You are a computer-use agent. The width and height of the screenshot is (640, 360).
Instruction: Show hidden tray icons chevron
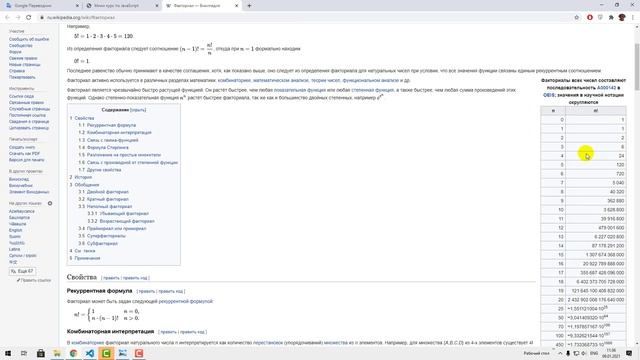[560, 353]
